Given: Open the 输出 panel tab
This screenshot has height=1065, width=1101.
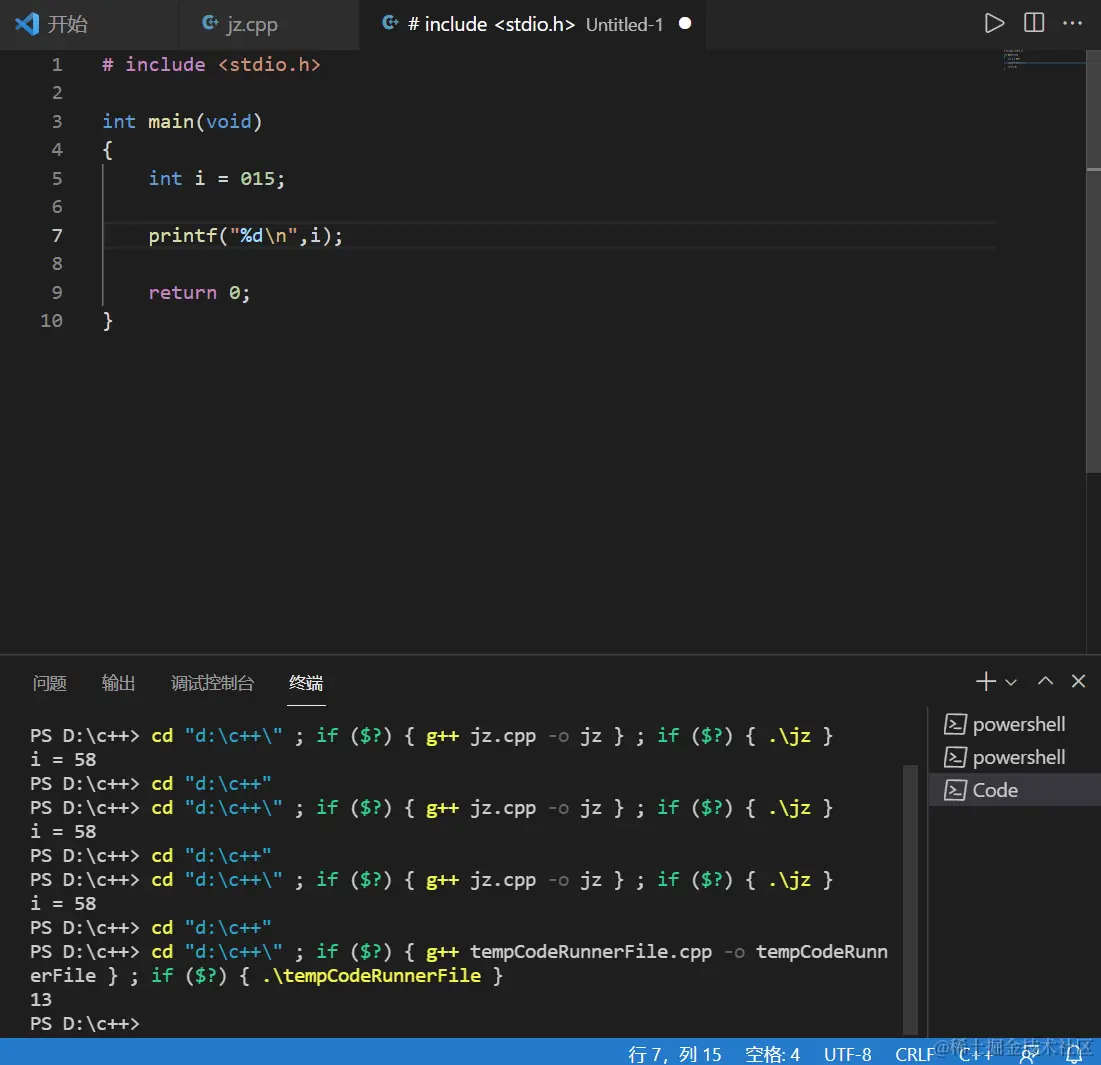Looking at the screenshot, I should [x=118, y=682].
